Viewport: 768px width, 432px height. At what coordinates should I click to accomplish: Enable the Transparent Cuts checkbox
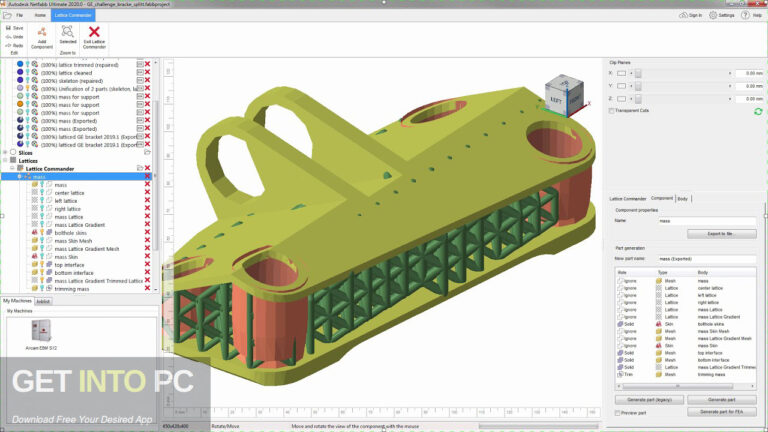(x=611, y=111)
